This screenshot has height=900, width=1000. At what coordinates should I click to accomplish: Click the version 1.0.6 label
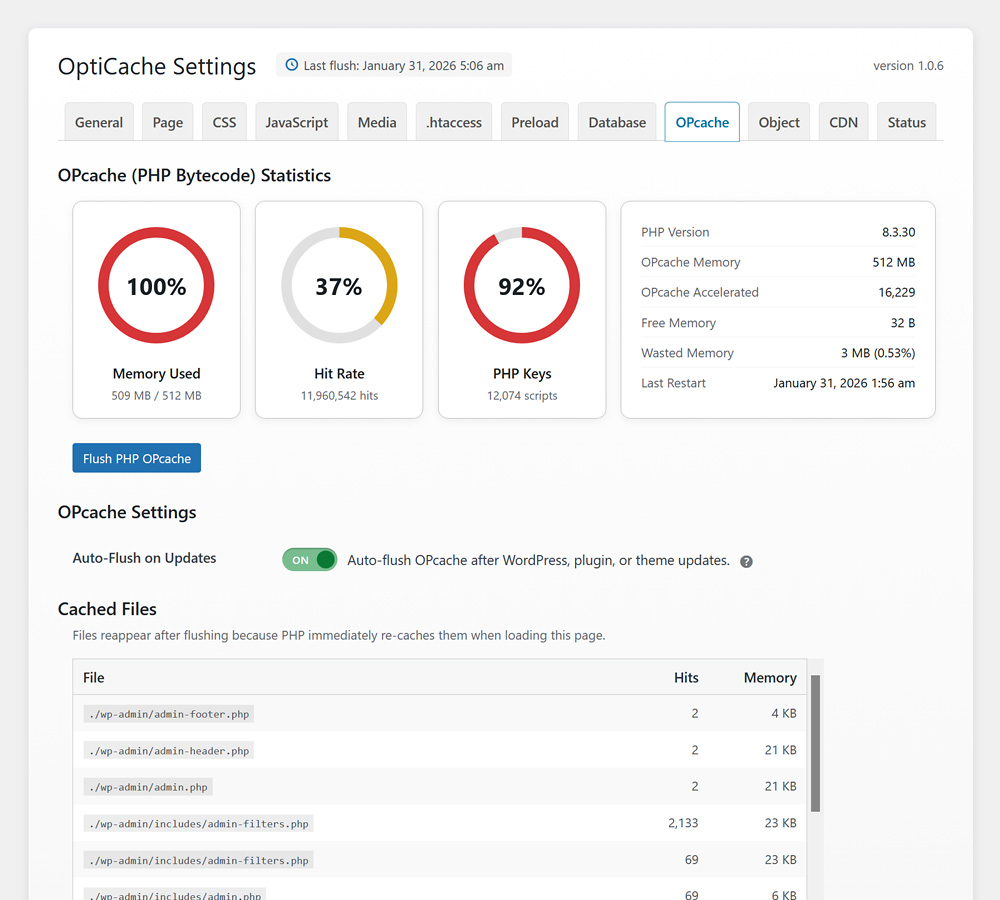pyautogui.click(x=908, y=66)
